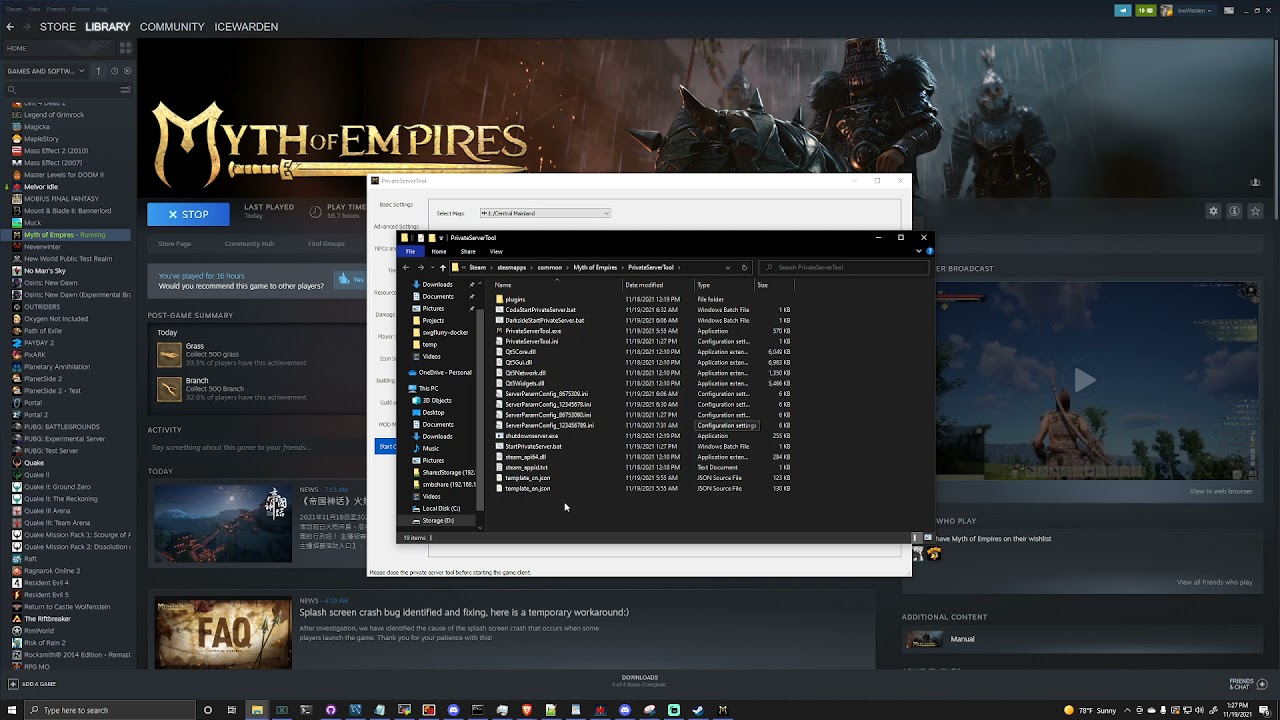Open the FAQ news thumbnail

[x=224, y=634]
